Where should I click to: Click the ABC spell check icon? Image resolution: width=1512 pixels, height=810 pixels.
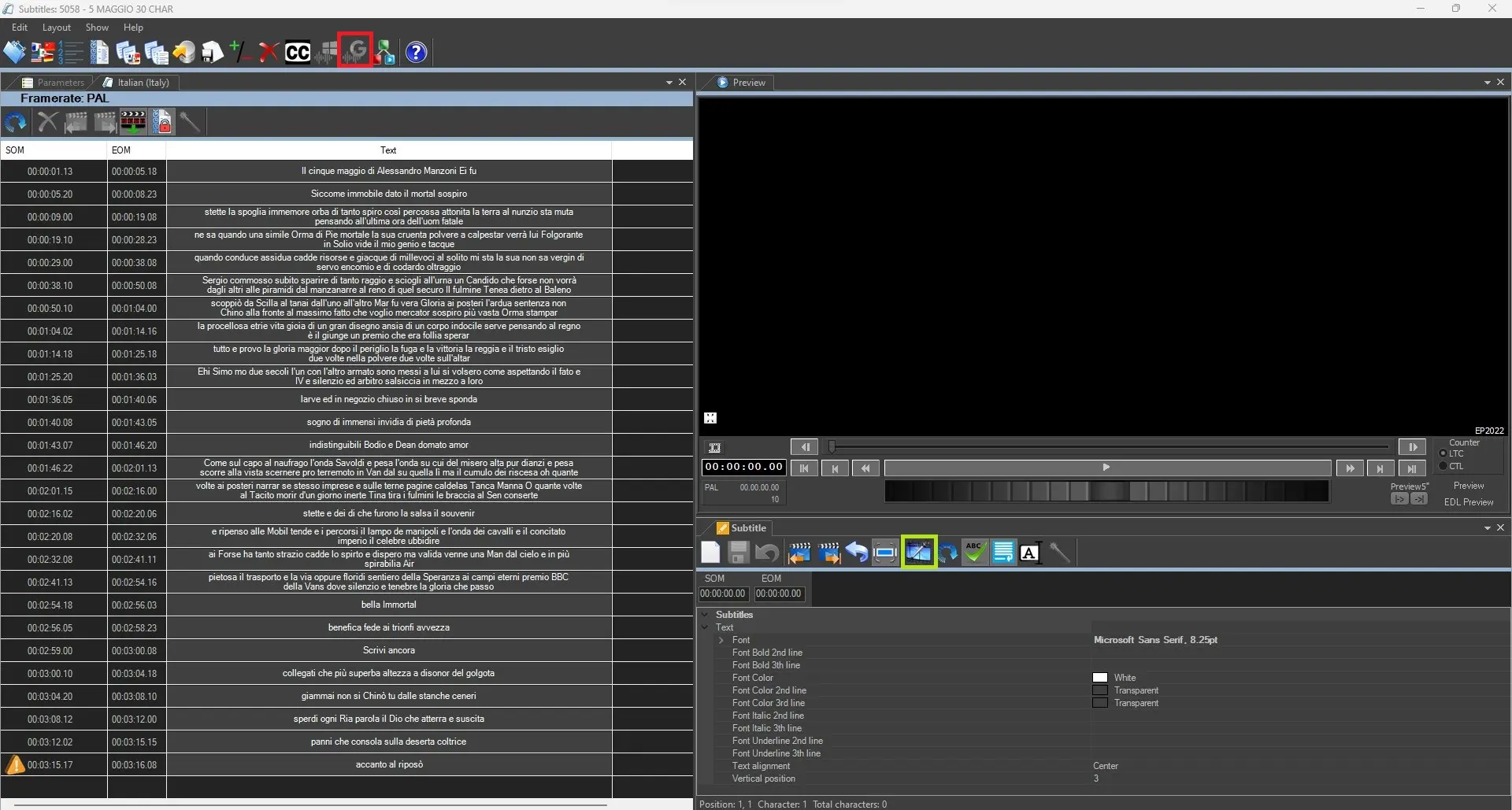click(974, 553)
